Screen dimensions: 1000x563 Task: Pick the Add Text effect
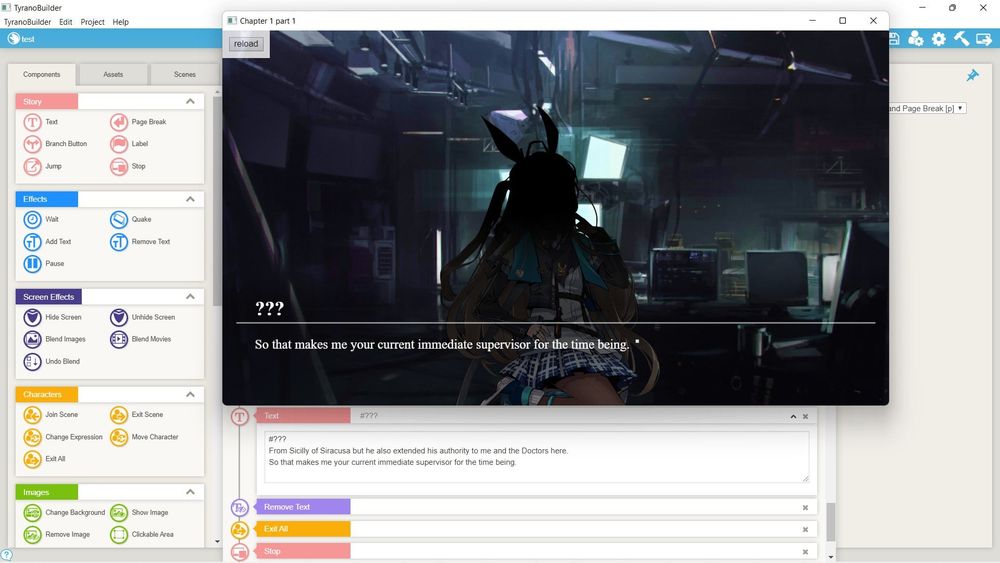pos(47,242)
